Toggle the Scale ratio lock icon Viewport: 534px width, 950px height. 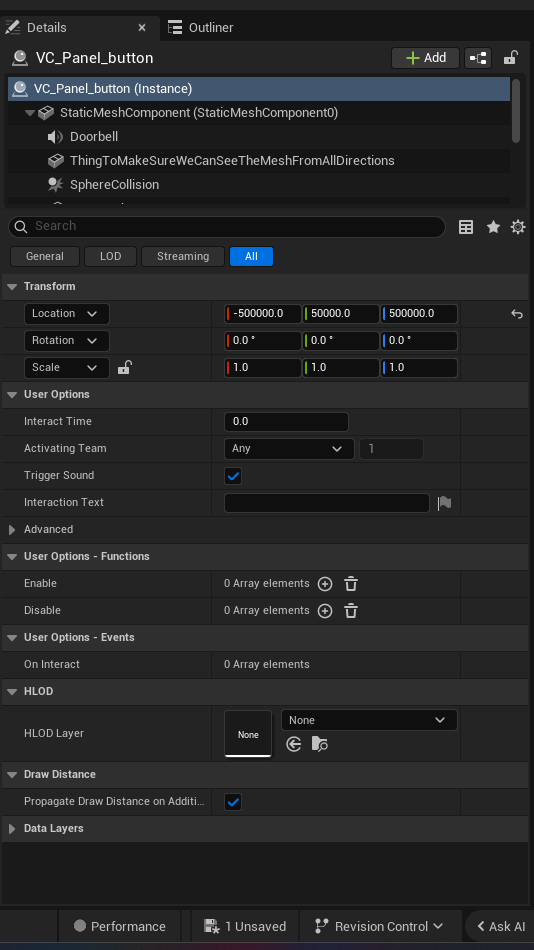[x=124, y=367]
